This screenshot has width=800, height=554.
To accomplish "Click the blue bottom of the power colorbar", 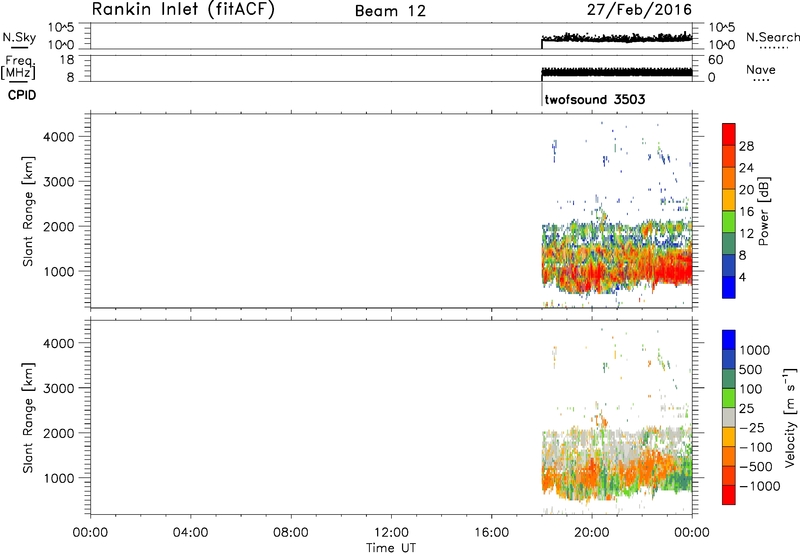I will pyautogui.click(x=729, y=287).
